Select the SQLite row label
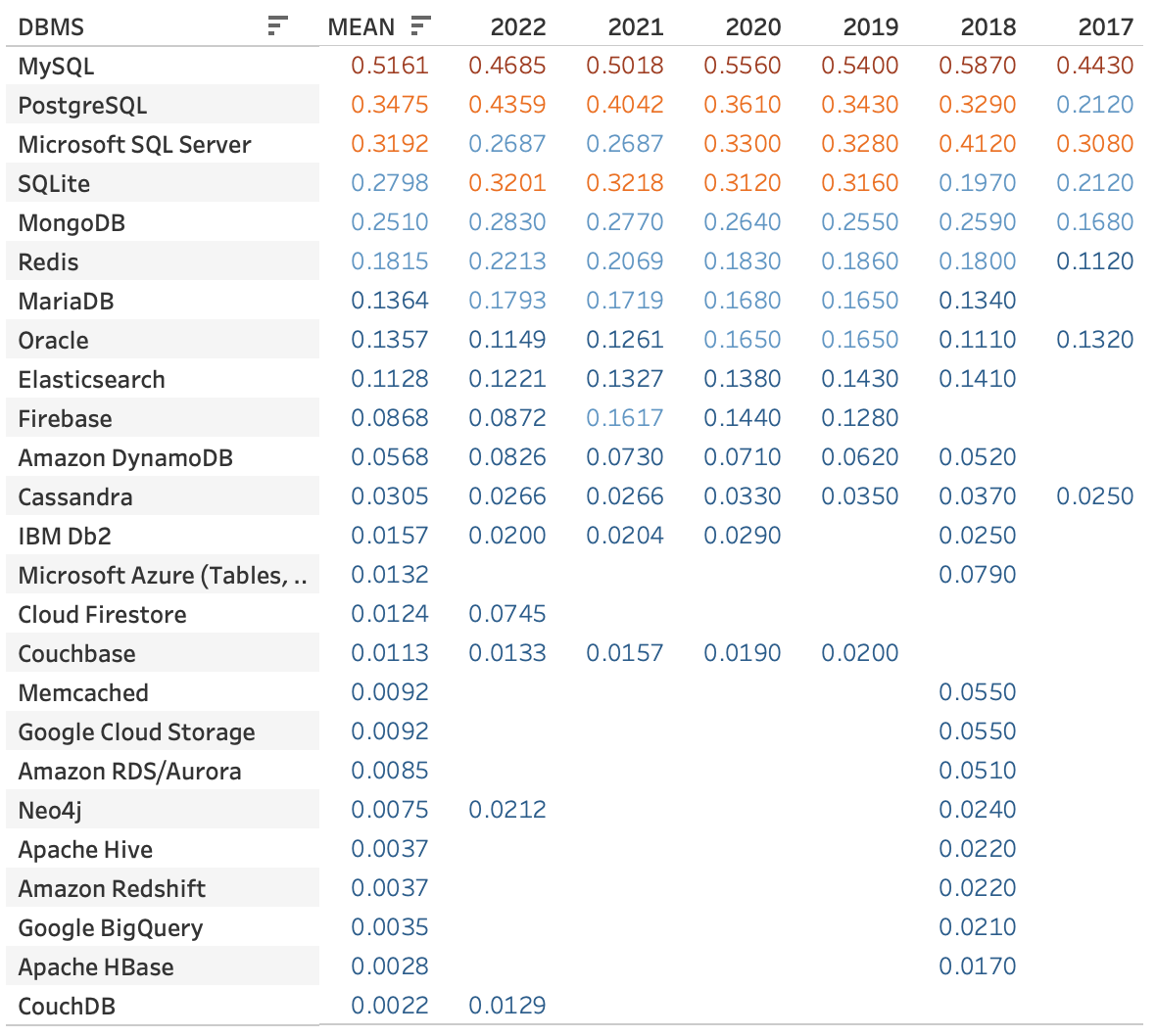This screenshot has width=1156, height=1036. point(54,183)
